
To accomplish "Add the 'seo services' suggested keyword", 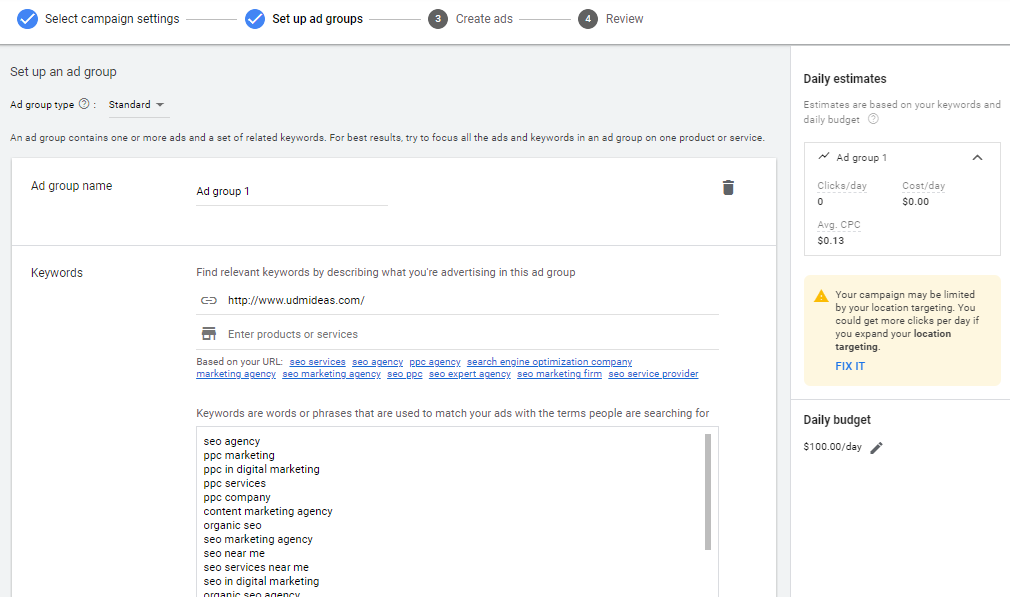I will [318, 362].
